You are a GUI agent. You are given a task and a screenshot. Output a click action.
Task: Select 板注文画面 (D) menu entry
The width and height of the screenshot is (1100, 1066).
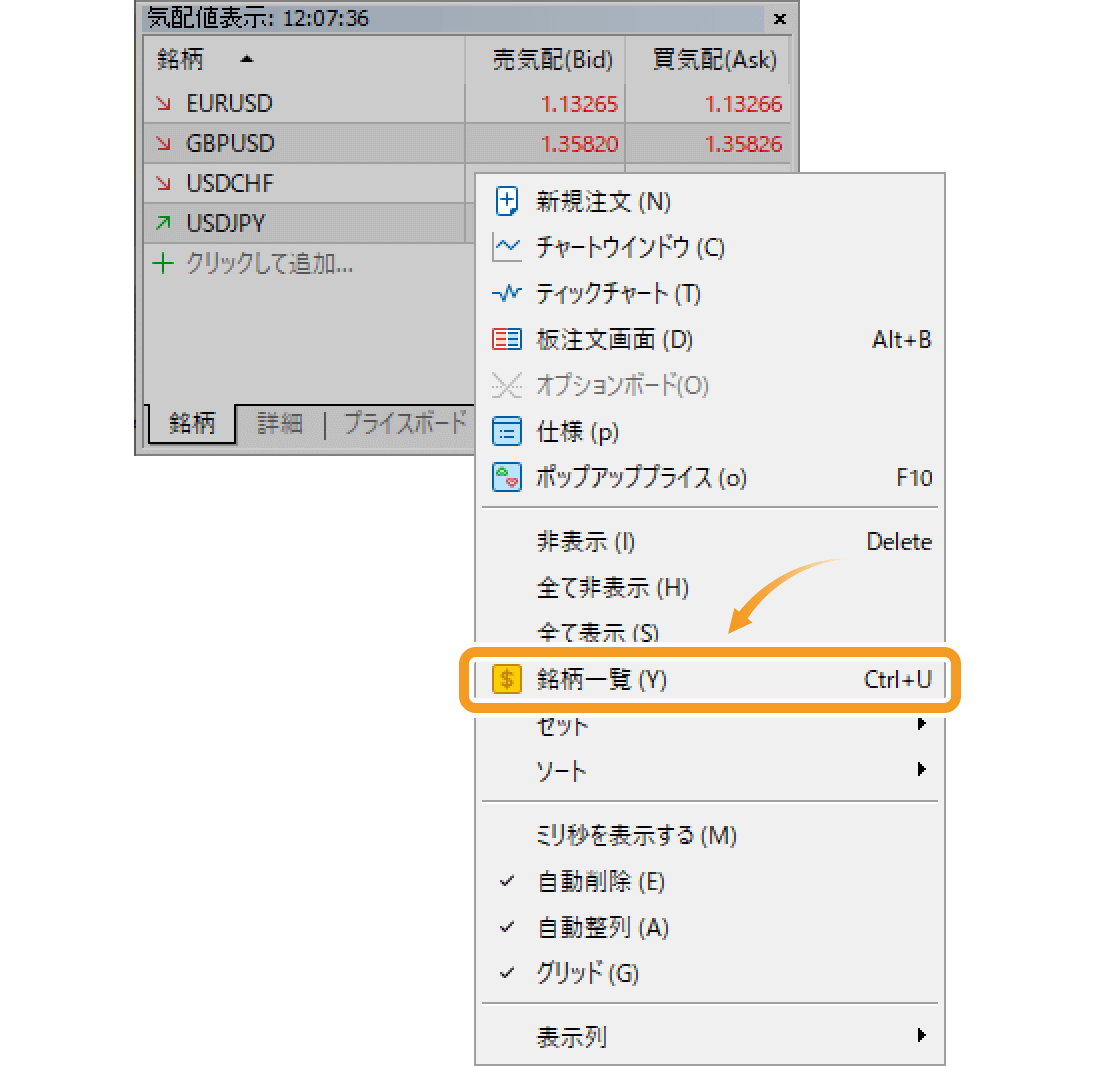click(x=709, y=339)
